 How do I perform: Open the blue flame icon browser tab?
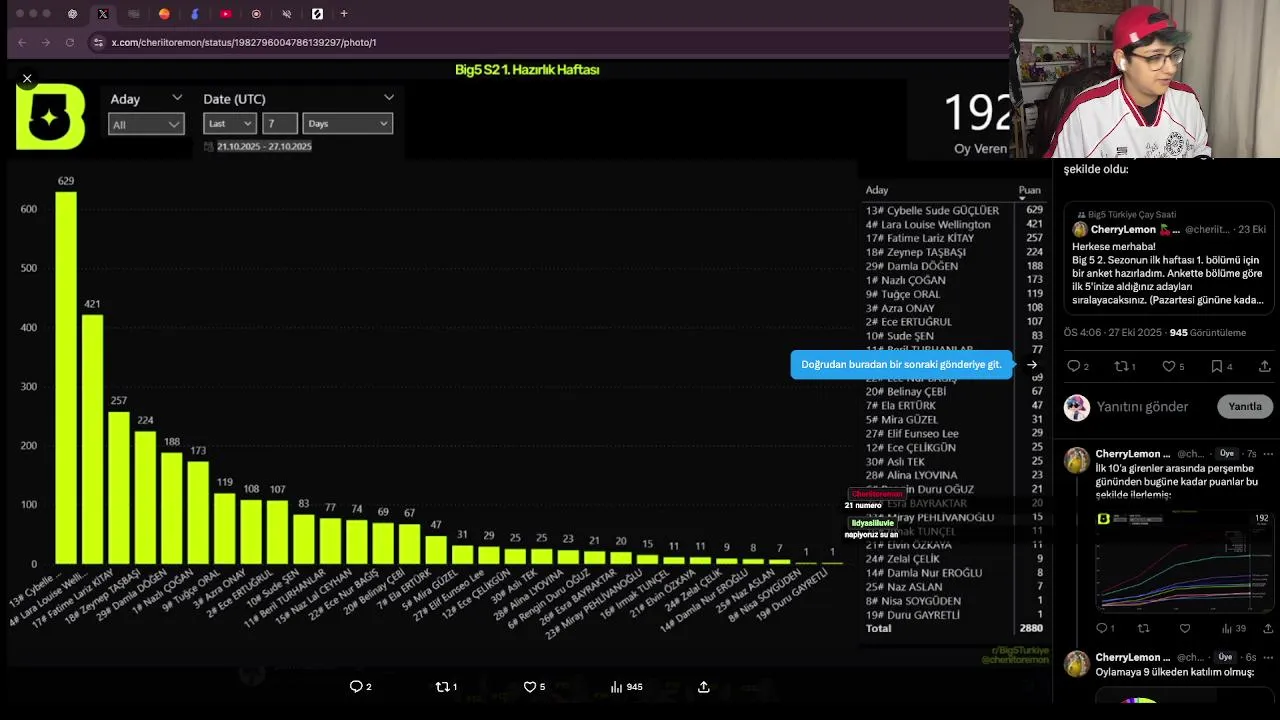pos(195,14)
